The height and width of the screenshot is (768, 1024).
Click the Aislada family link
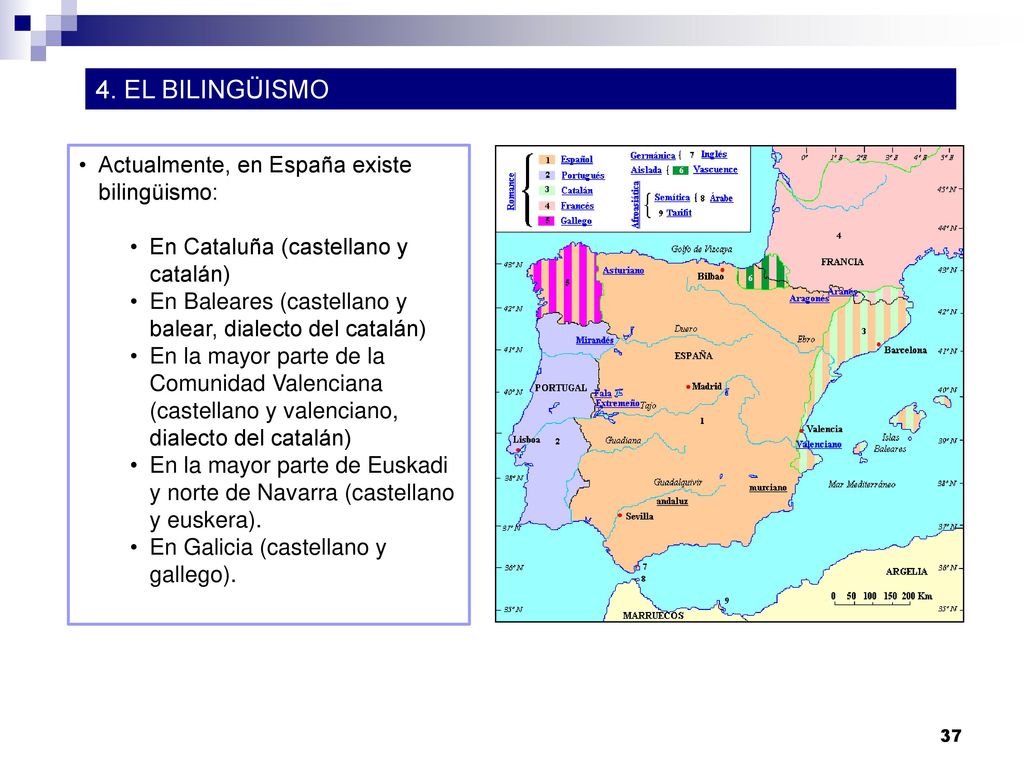click(646, 170)
